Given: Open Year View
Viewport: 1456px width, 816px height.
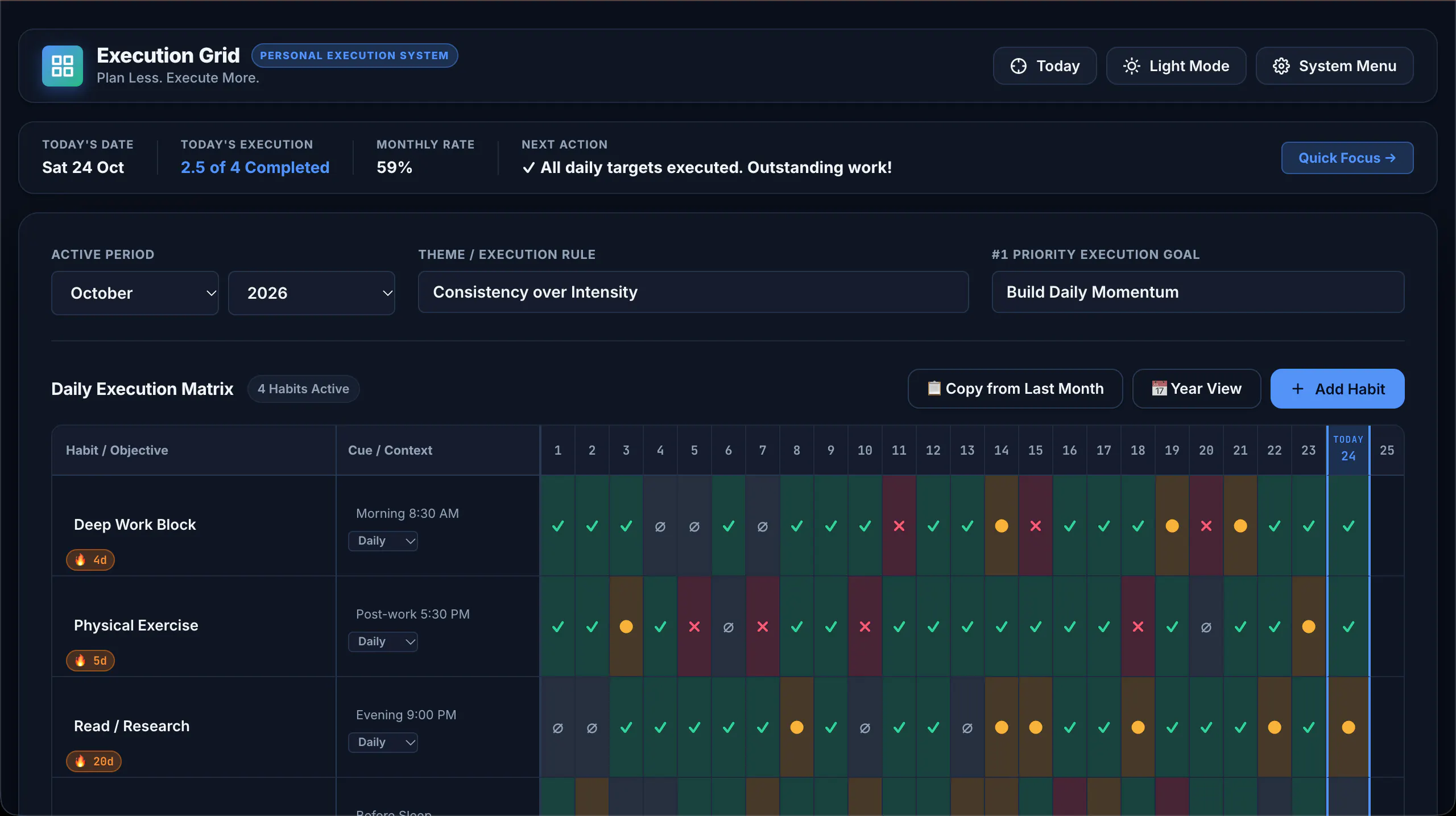Looking at the screenshot, I should point(1197,389).
